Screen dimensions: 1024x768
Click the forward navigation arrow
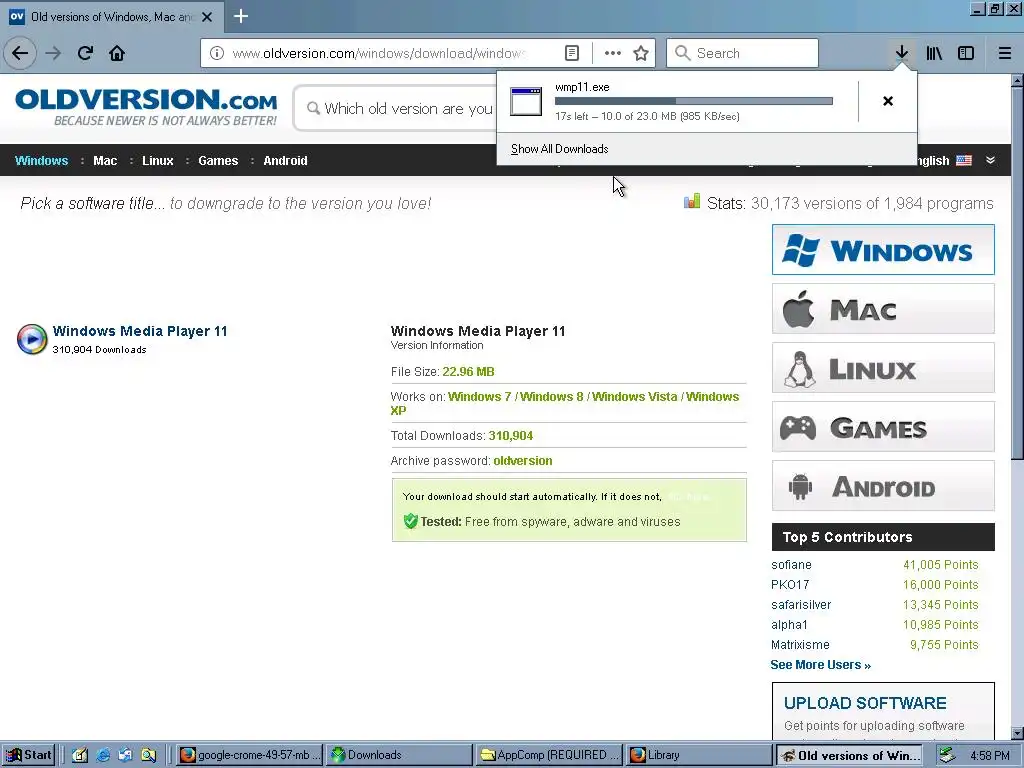54,53
